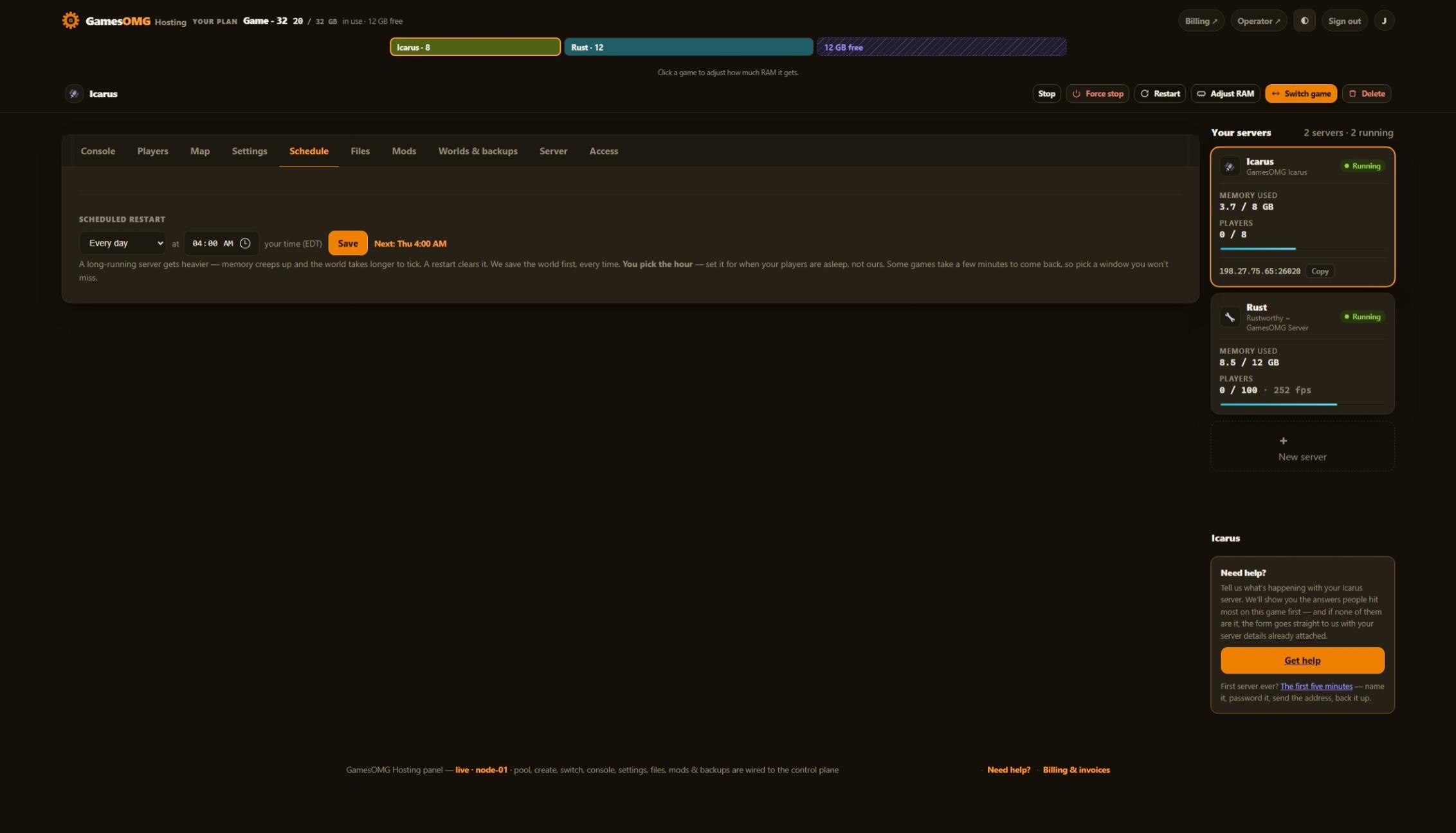Screen dimensions: 1456x833
Task: Toggle the dark/light theme icon
Action: pos(1304,21)
